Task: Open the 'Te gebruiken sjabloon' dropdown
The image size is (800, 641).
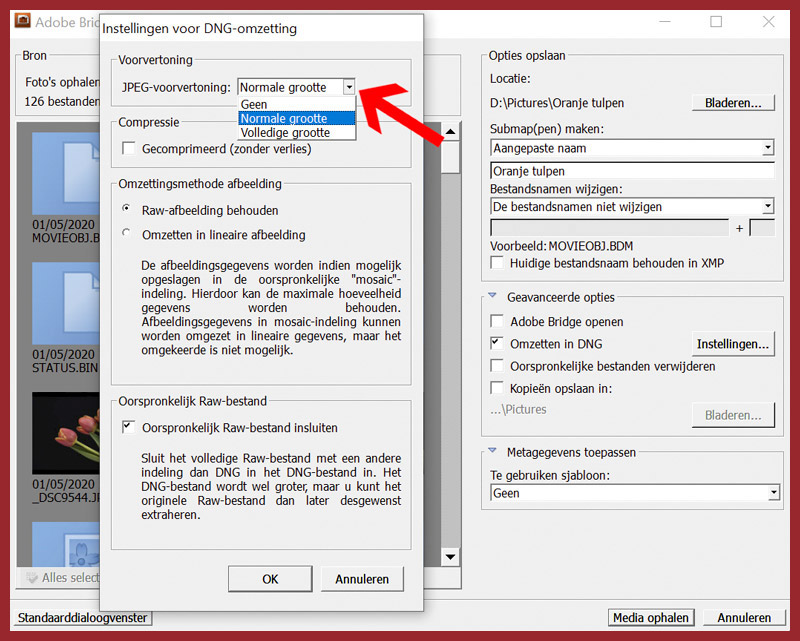Action: (635, 493)
